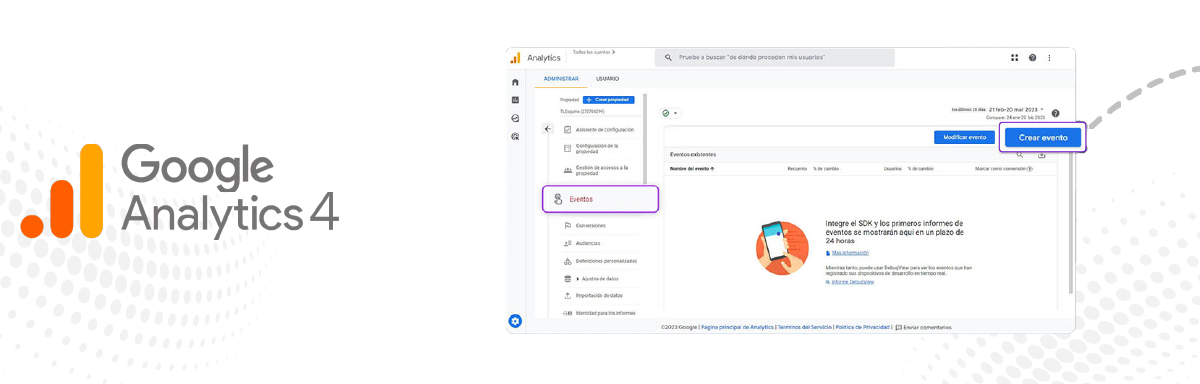The image size is (1200, 384).
Task: Switch to the USUARIO tab
Action: tap(608, 79)
